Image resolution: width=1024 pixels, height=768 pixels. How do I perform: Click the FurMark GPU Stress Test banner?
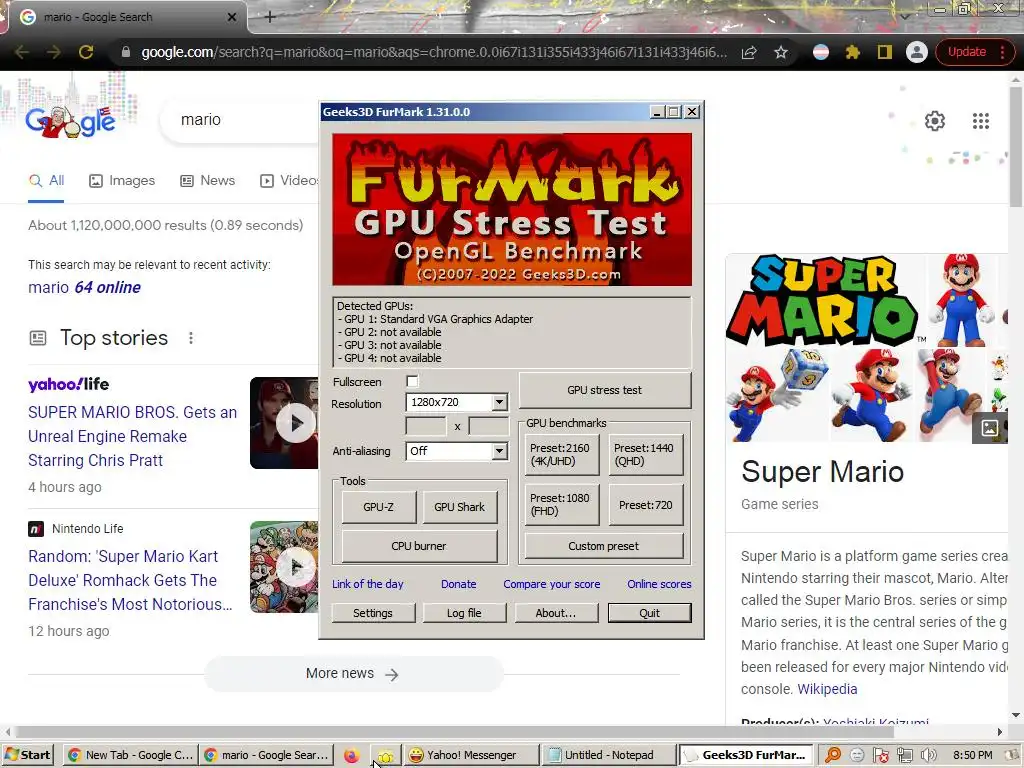pyautogui.click(x=512, y=210)
